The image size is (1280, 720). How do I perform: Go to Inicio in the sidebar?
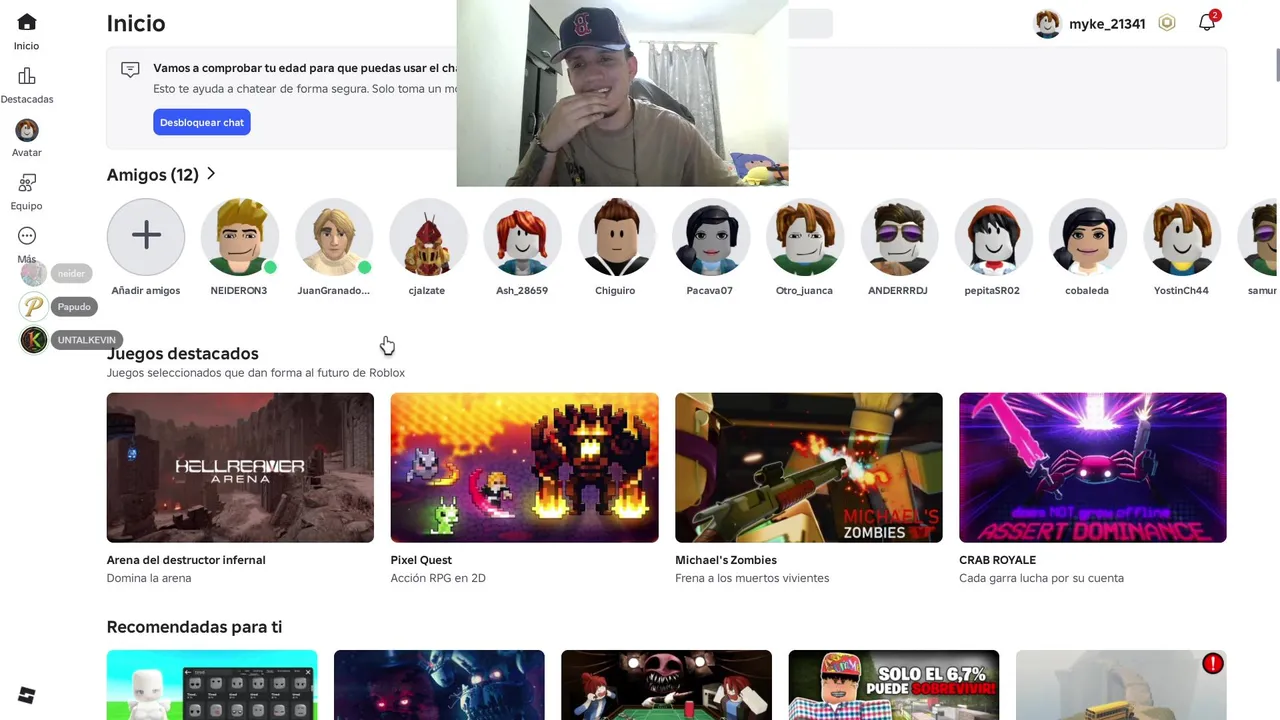click(27, 31)
